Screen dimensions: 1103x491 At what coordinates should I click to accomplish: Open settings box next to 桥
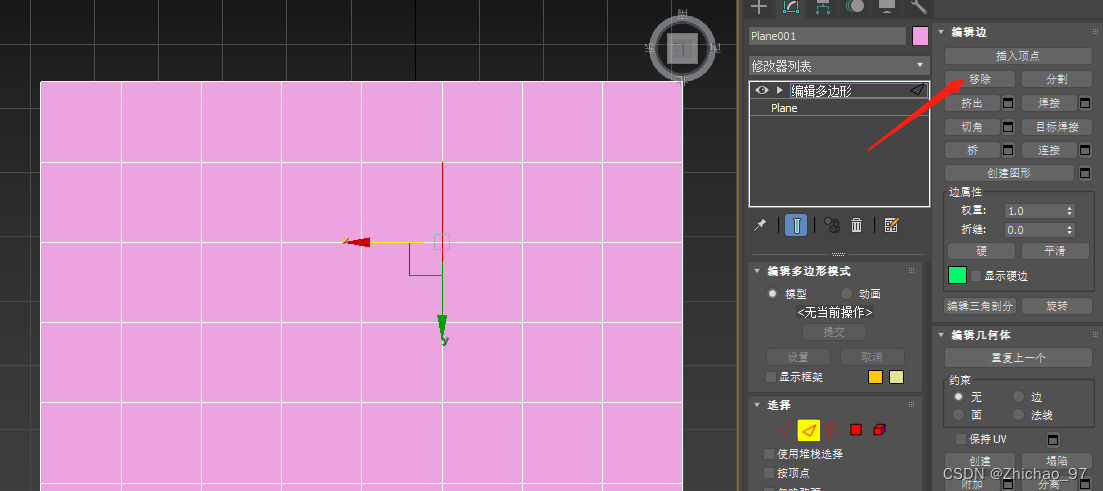coord(1008,150)
